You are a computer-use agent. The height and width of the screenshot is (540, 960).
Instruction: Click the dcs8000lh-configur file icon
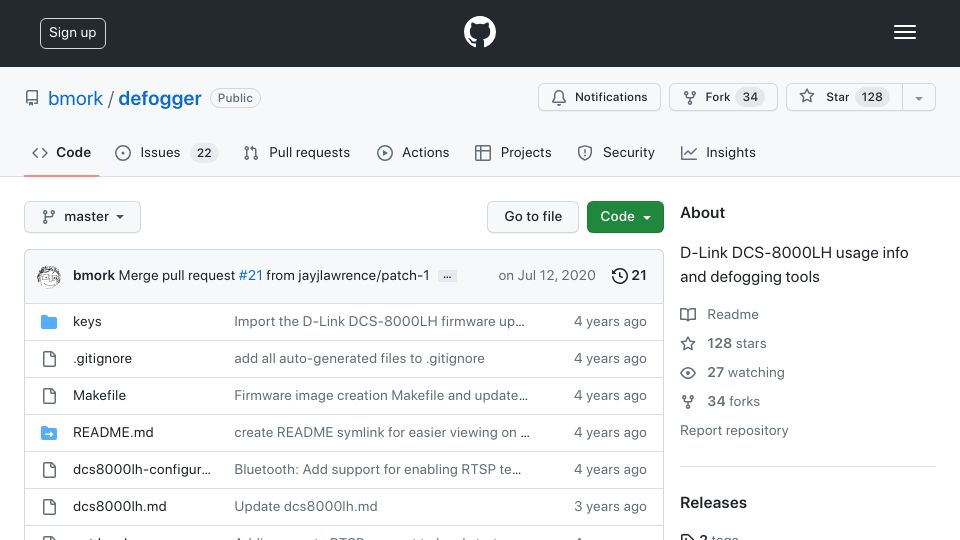coord(49,470)
